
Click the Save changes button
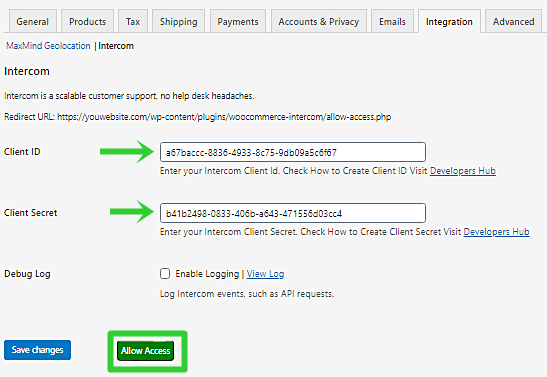[x=37, y=350]
